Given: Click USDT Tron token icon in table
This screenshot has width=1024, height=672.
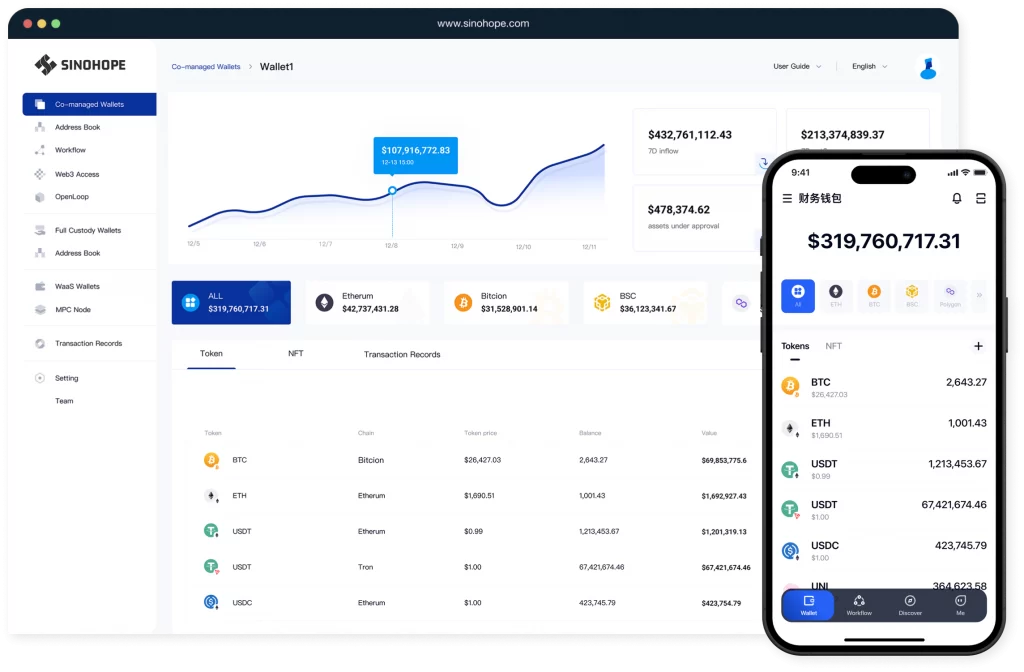Looking at the screenshot, I should [211, 567].
